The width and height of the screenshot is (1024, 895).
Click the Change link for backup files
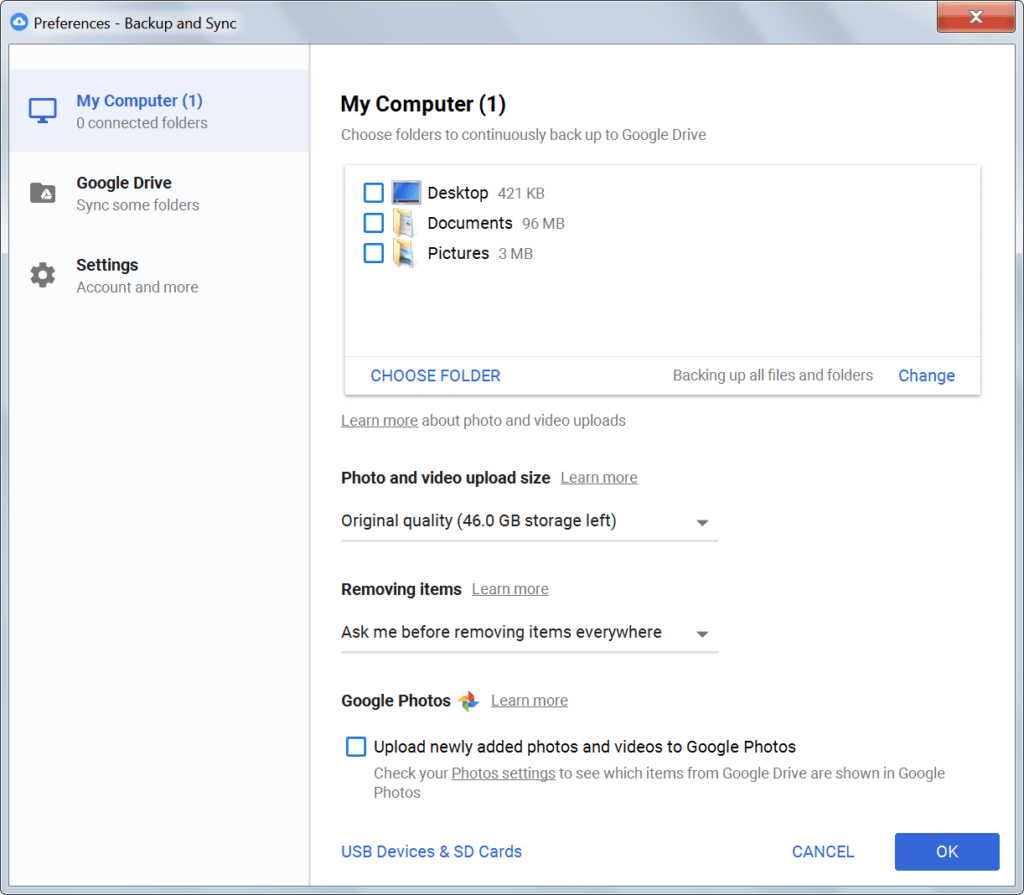point(926,376)
